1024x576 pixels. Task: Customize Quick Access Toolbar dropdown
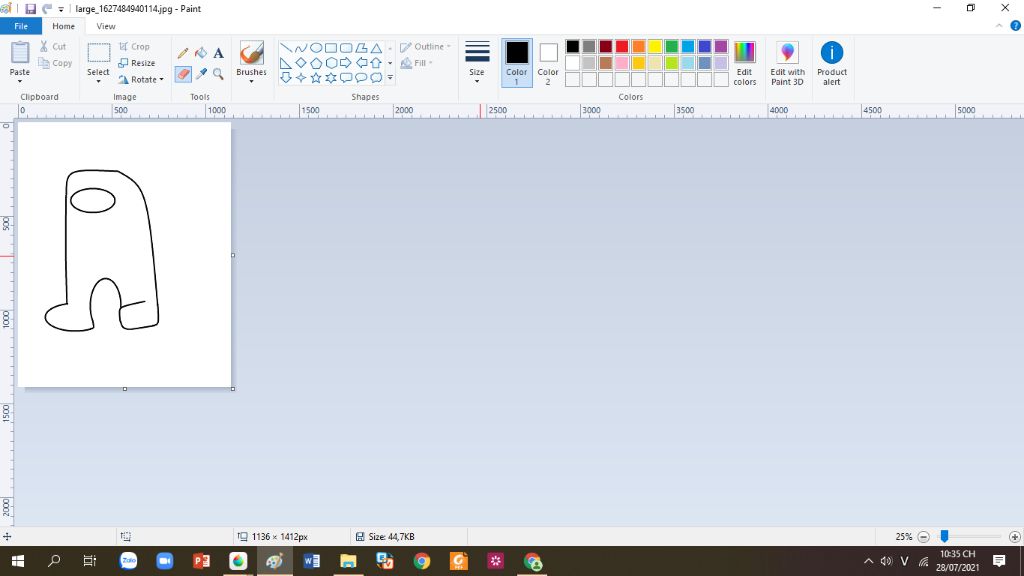click(61, 10)
